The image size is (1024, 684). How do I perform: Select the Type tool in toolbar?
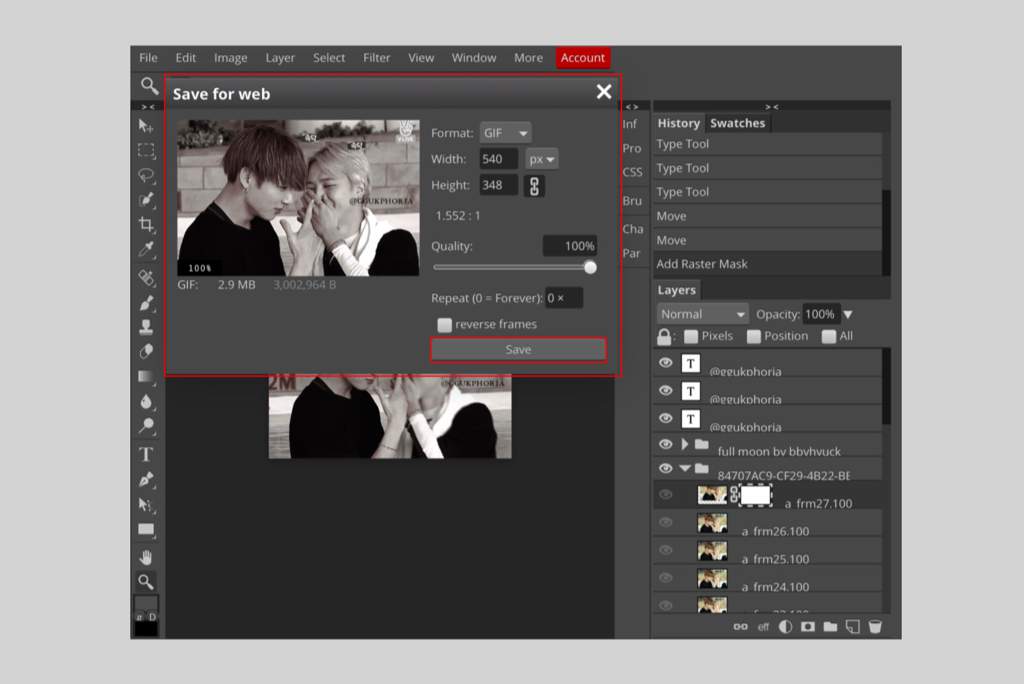tap(146, 454)
